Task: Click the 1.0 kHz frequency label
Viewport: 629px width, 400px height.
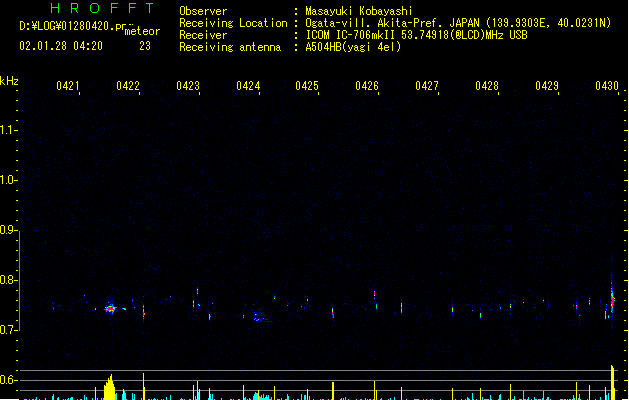Action: [x=7, y=180]
